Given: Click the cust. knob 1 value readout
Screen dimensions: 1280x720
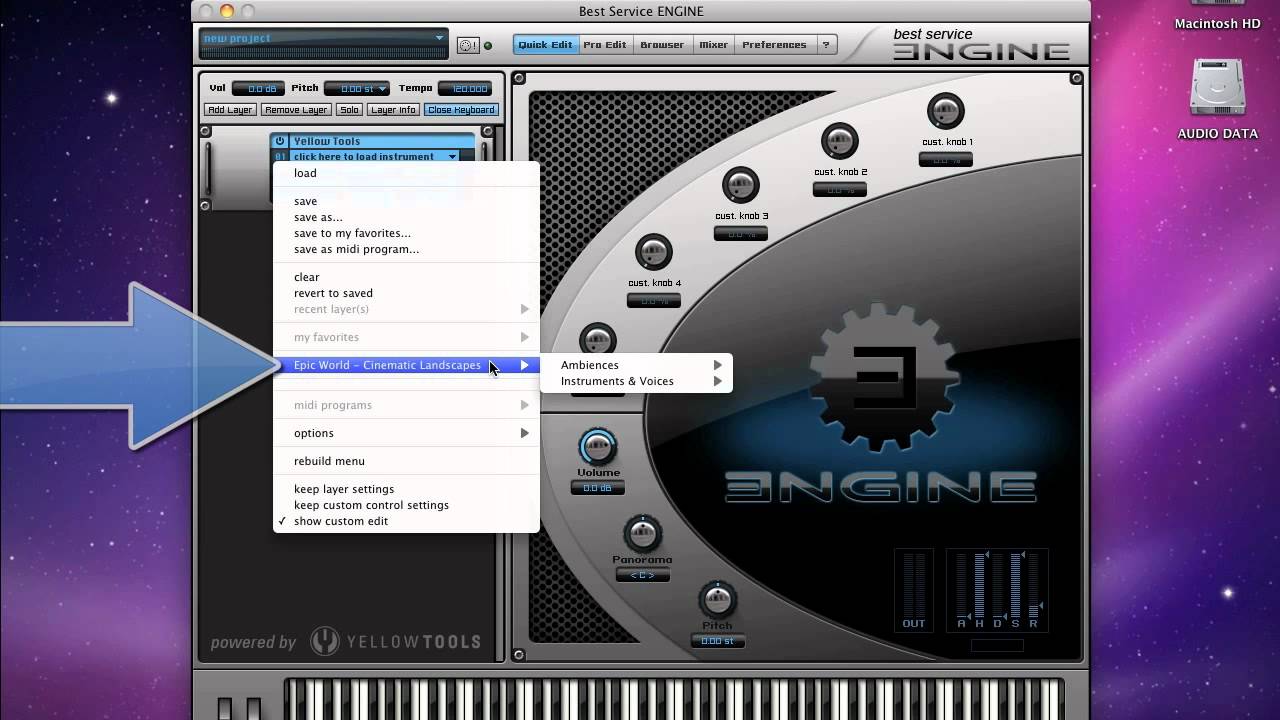Looking at the screenshot, I should point(945,160).
